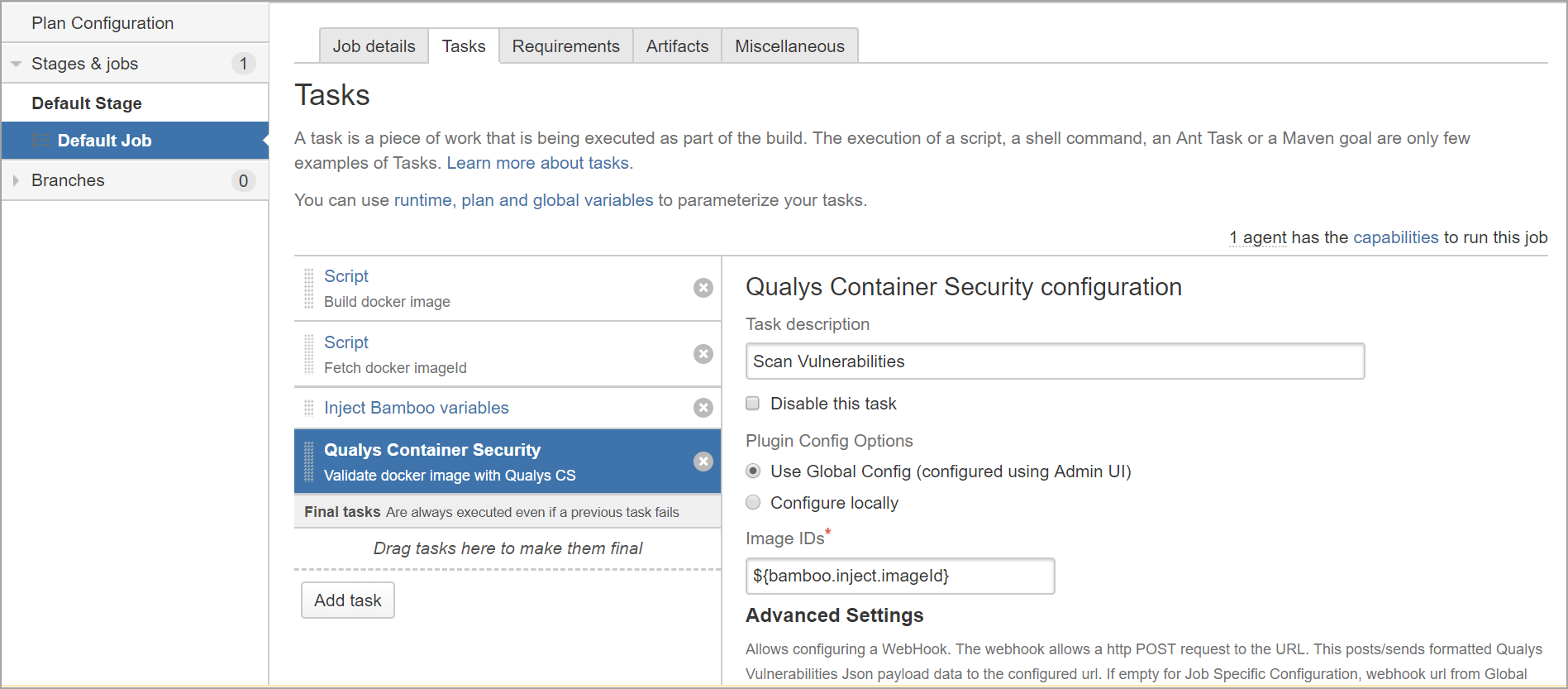This screenshot has height=689, width=1568.
Task: Switch to the Miscellaneous tab
Action: coord(790,46)
